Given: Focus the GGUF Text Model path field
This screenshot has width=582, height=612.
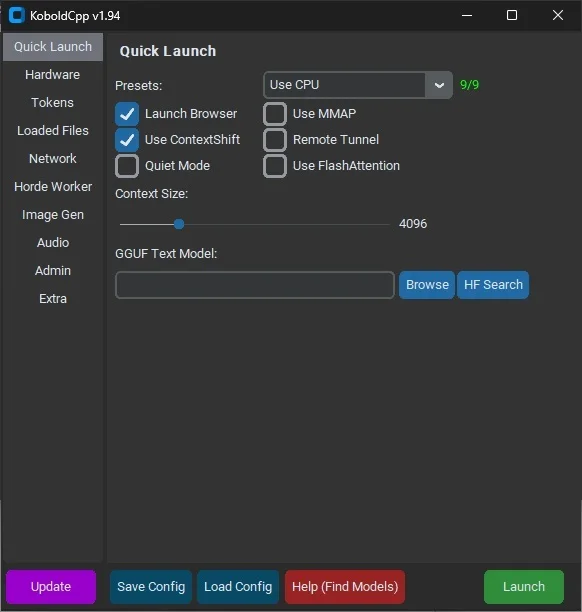Looking at the screenshot, I should (x=255, y=285).
